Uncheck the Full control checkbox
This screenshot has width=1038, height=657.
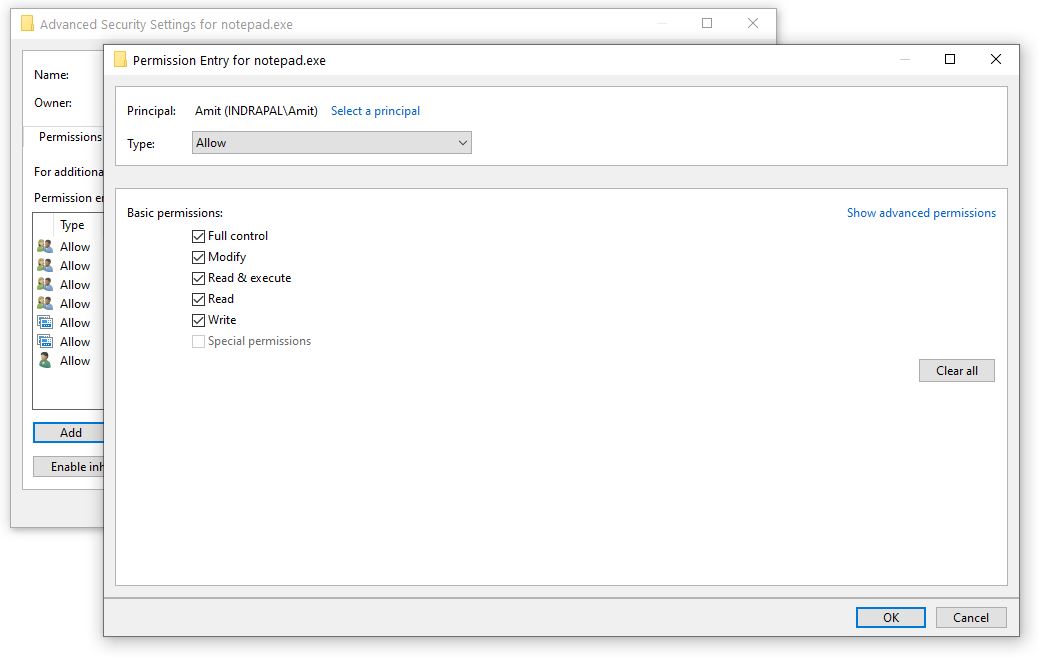(x=199, y=236)
